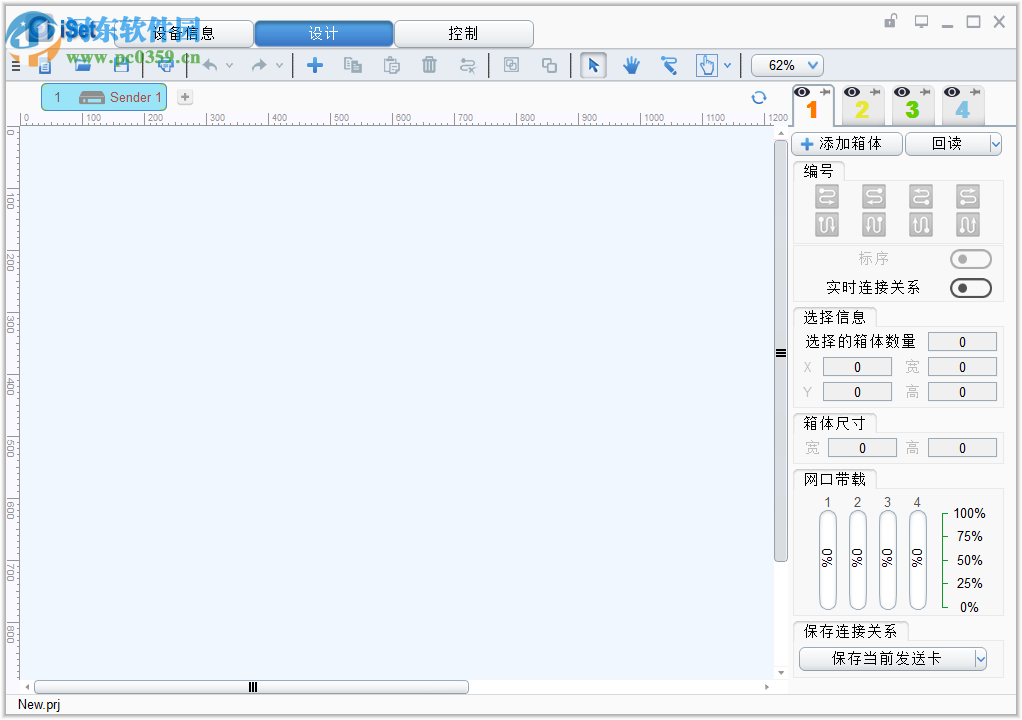Click the blue plus add icon in toolbar
Image resolution: width=1022 pixels, height=720 pixels.
[315, 65]
